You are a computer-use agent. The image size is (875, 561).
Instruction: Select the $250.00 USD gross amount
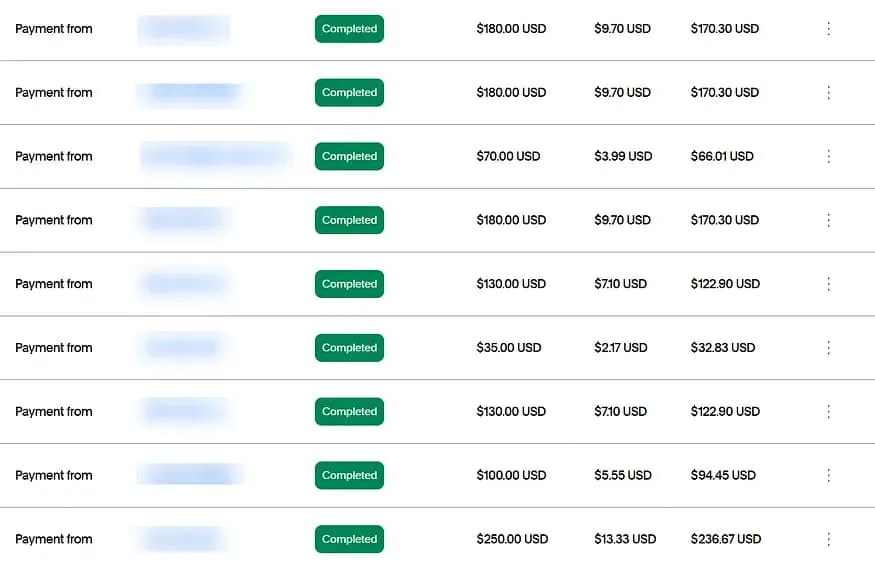[x=512, y=539]
